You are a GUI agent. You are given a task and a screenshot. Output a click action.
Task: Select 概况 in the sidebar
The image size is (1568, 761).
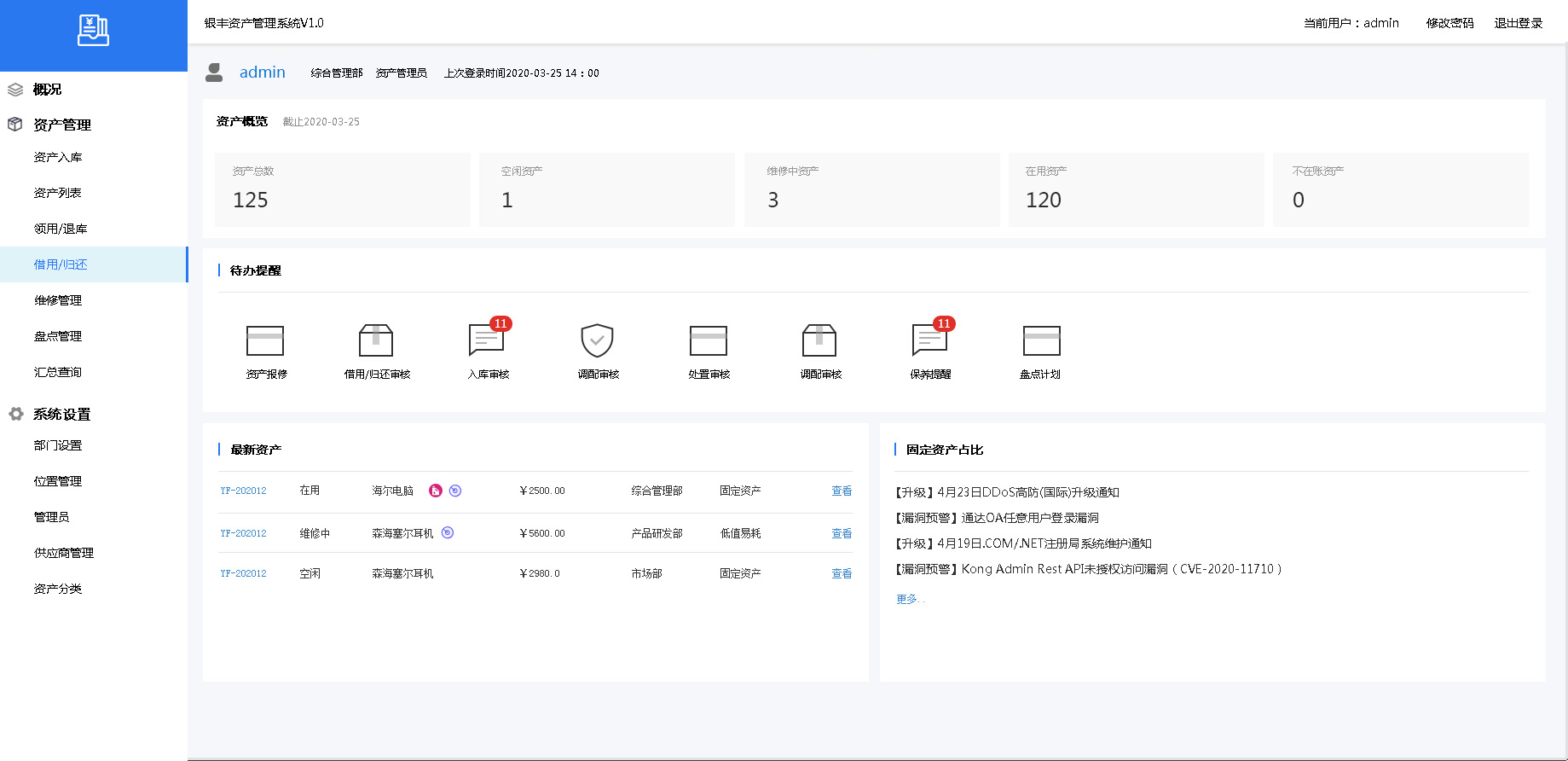[x=47, y=90]
